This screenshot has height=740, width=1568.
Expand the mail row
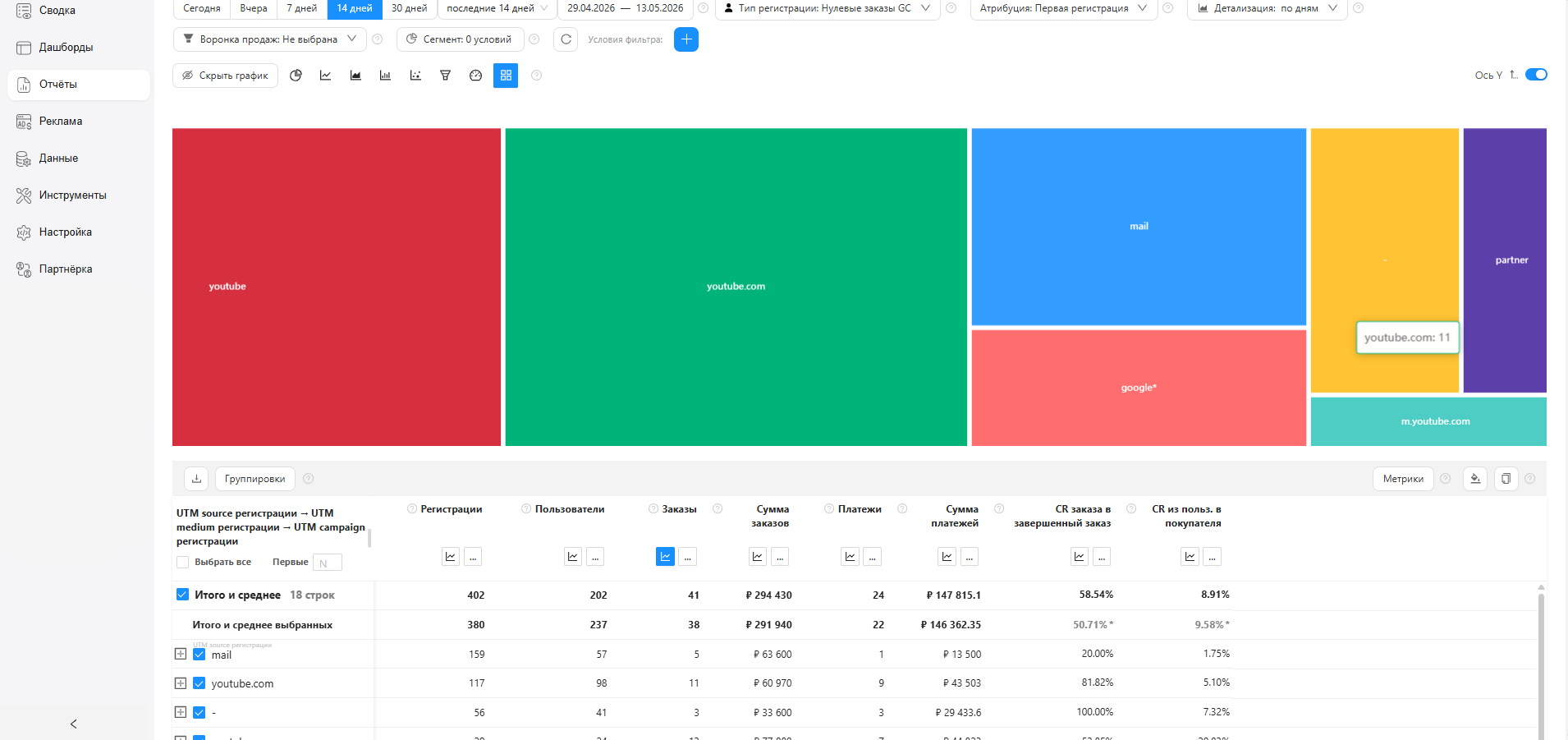point(181,655)
